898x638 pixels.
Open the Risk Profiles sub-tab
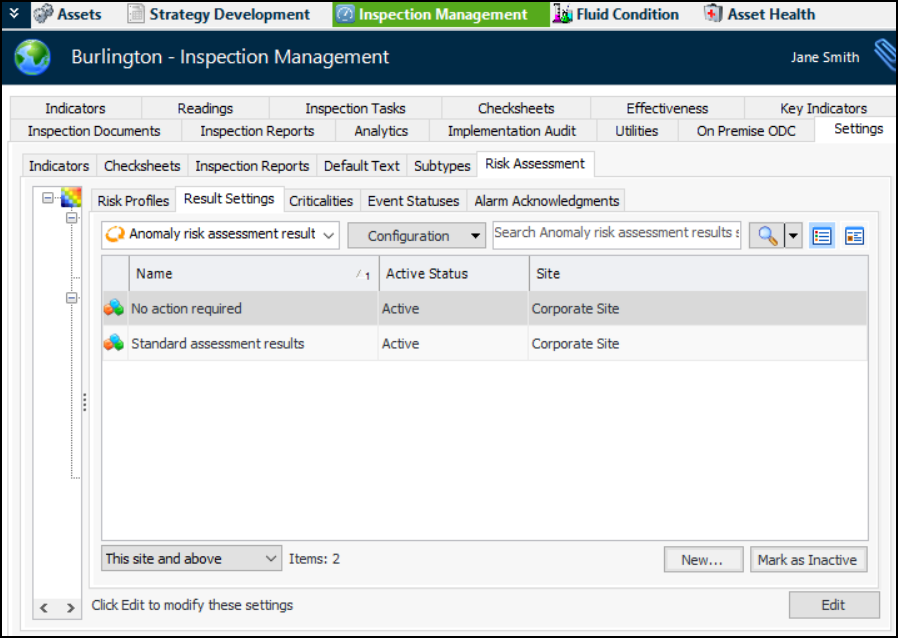tap(133, 201)
